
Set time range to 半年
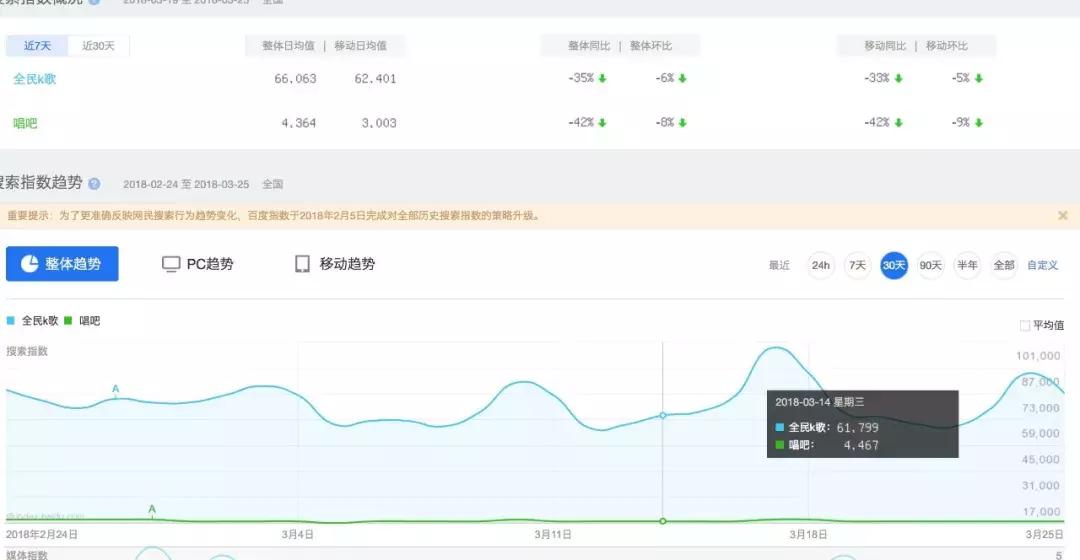tap(967, 265)
